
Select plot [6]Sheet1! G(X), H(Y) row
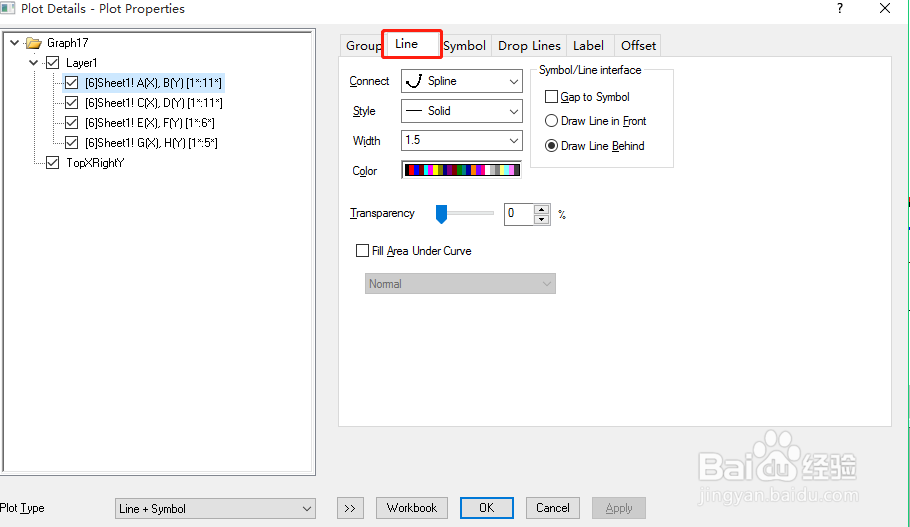pos(151,143)
